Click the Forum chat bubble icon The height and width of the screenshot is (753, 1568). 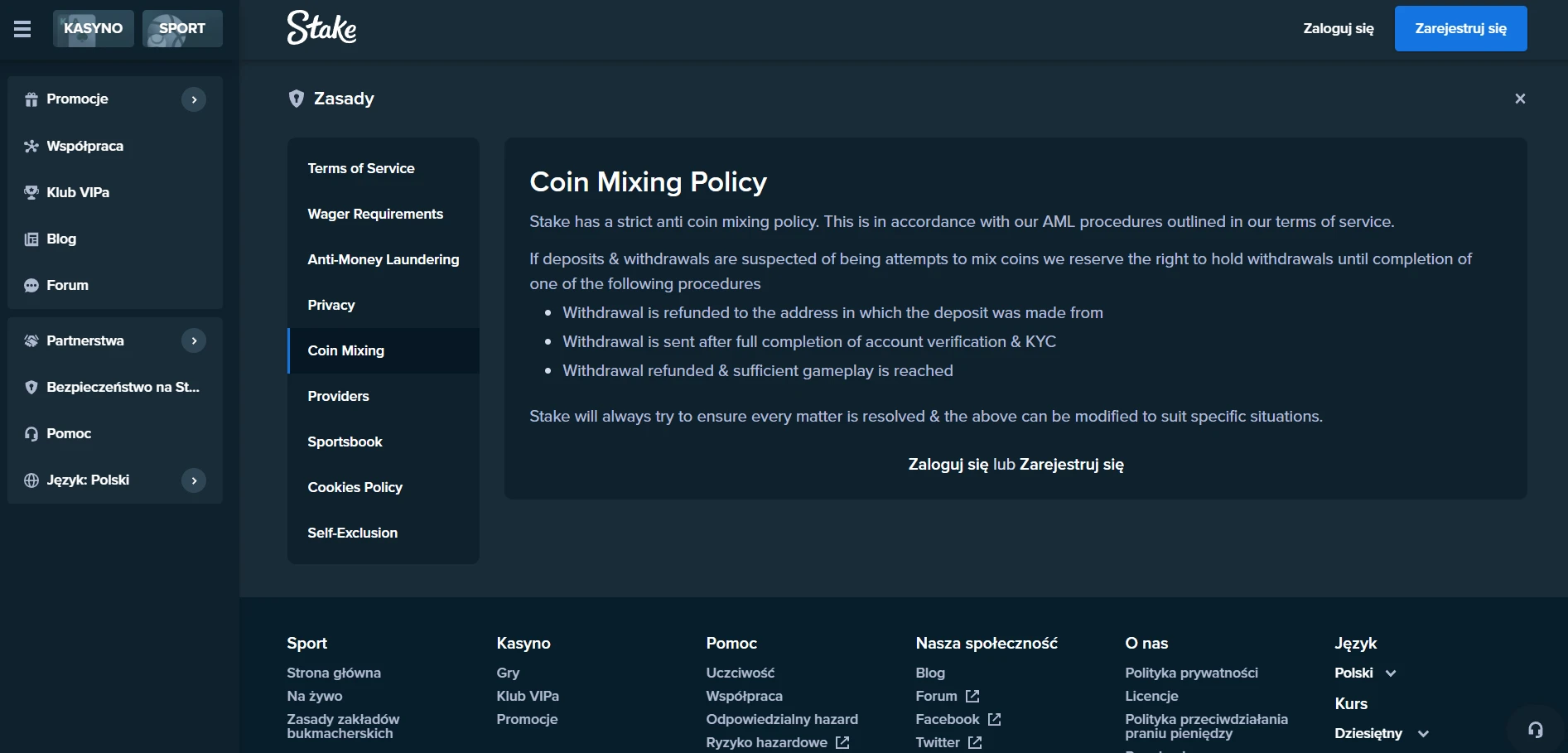tap(31, 285)
